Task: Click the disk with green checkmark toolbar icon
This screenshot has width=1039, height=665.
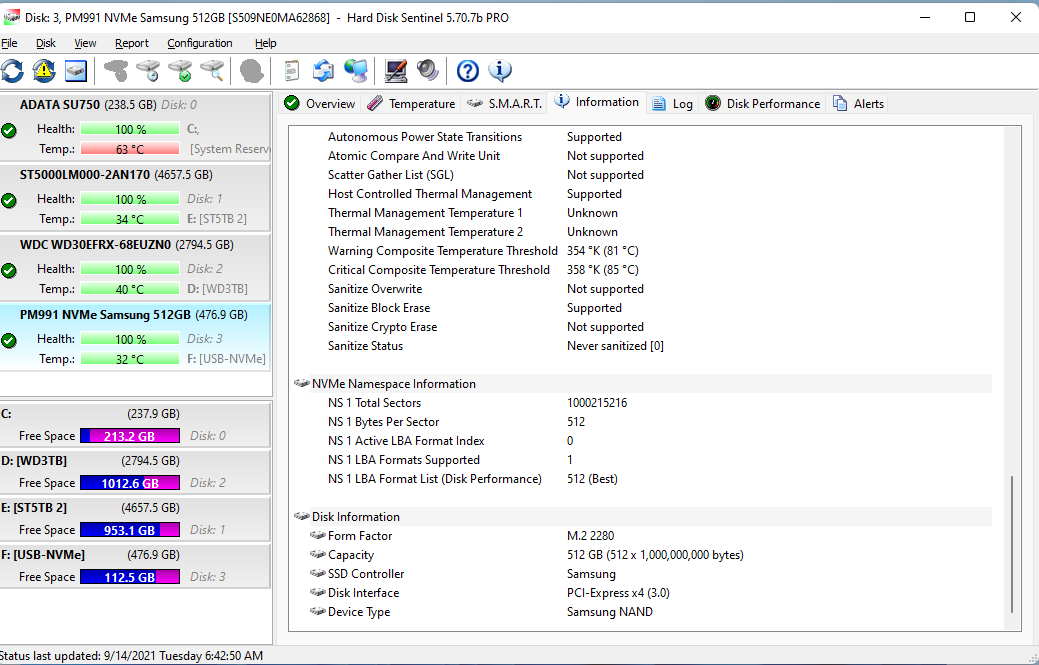Action: coord(180,71)
